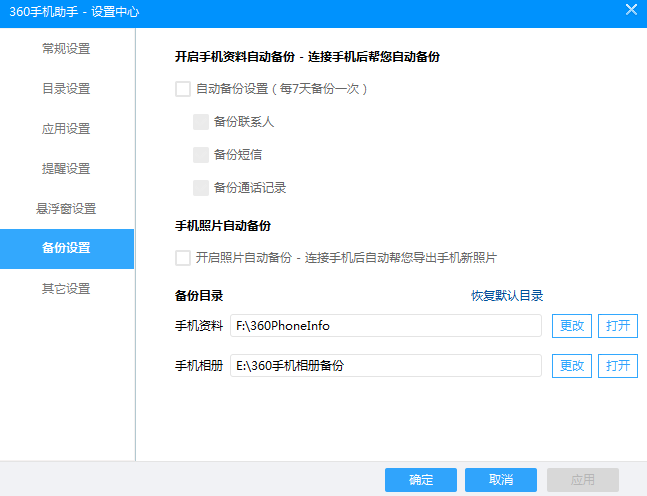This screenshot has height=496, width=647.
Task: Toggle the 备份联系人 checkbox
Action: tap(201, 122)
